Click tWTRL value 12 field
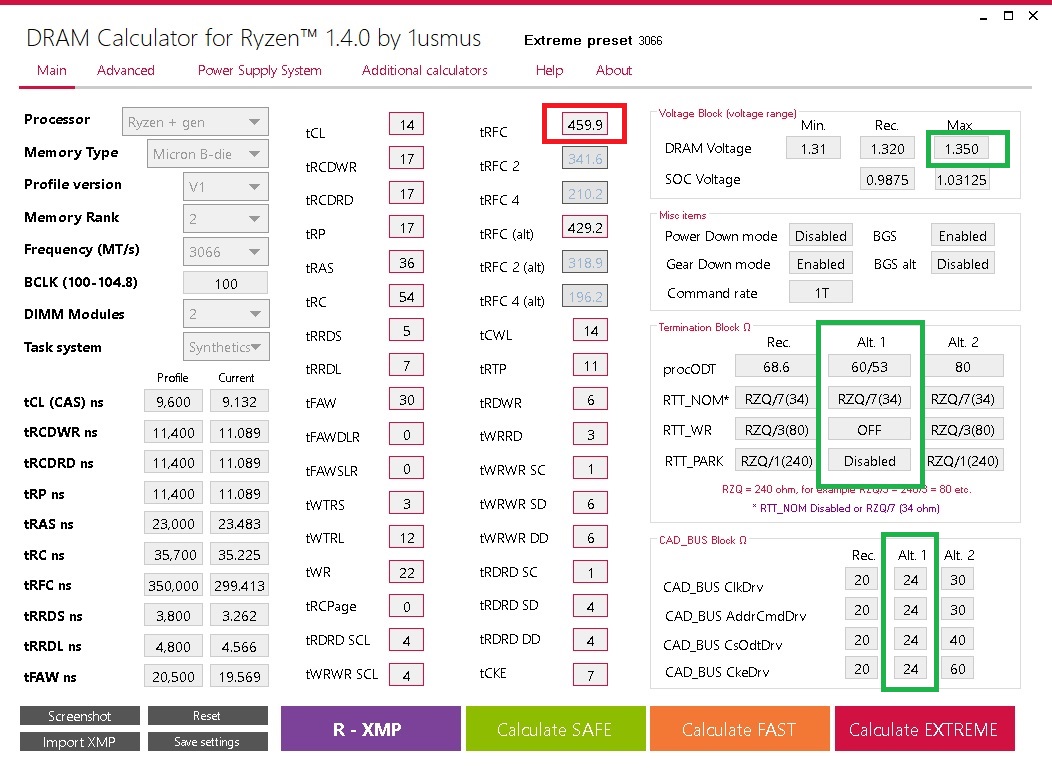The image size is (1052, 771). 407,537
